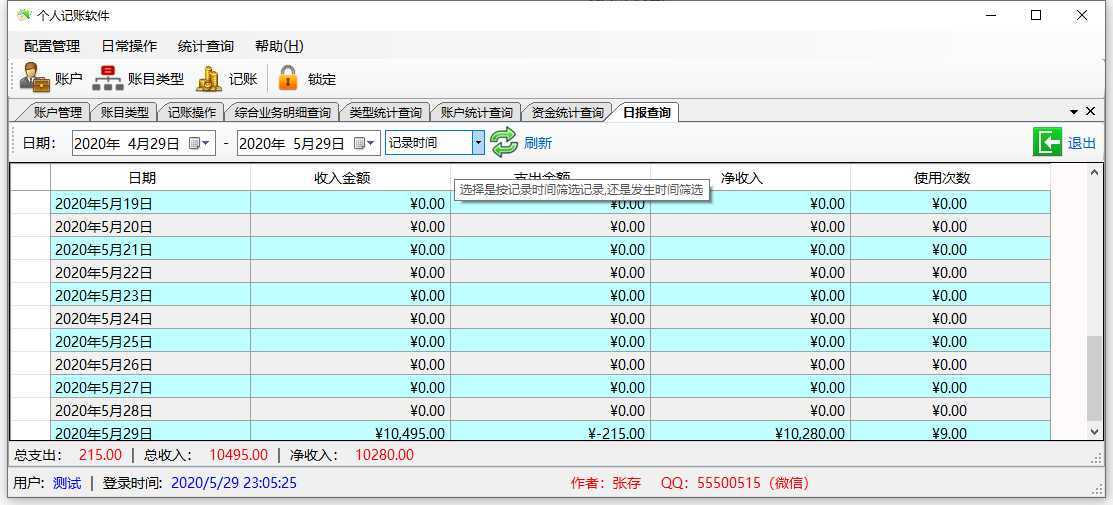Screen dimensions: 1113x505
Task: Click the table scrollbar up arrow
Action: point(1094,172)
